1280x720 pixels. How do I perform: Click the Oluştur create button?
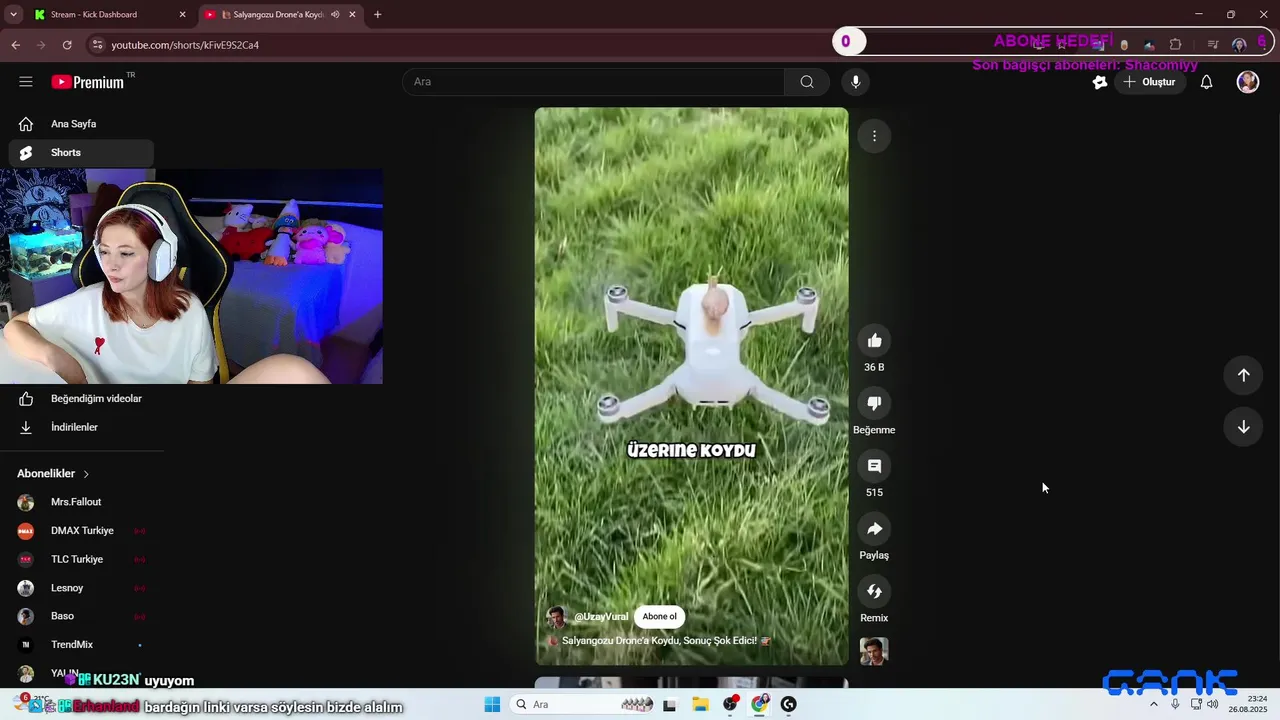[x=1150, y=82]
